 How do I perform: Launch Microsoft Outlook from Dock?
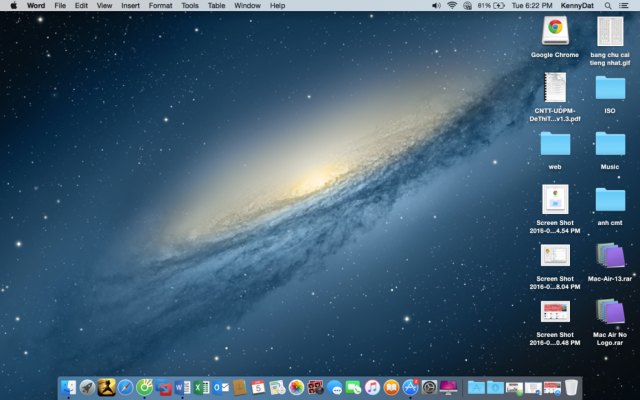[220, 387]
